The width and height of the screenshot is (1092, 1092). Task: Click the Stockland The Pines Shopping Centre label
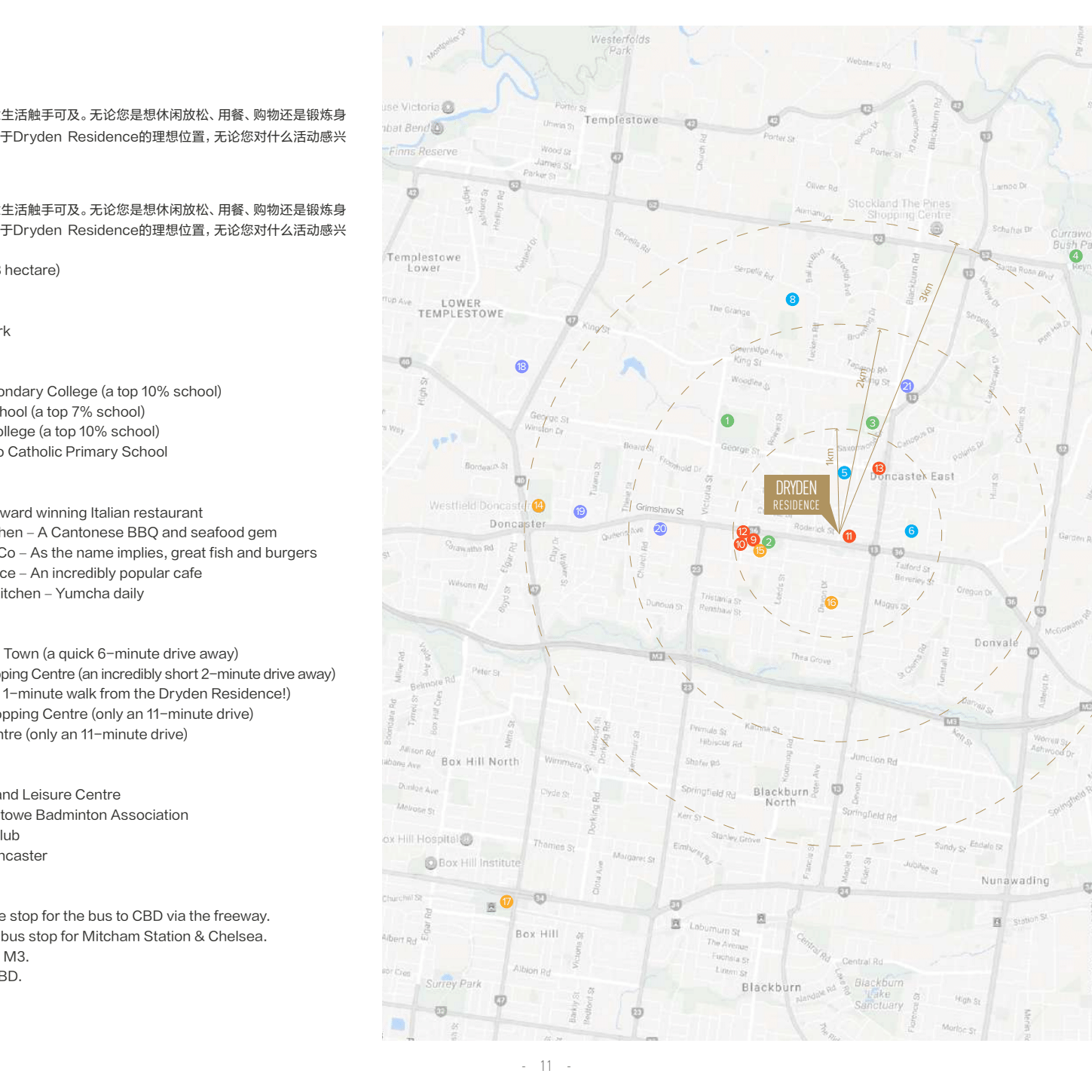tap(899, 209)
